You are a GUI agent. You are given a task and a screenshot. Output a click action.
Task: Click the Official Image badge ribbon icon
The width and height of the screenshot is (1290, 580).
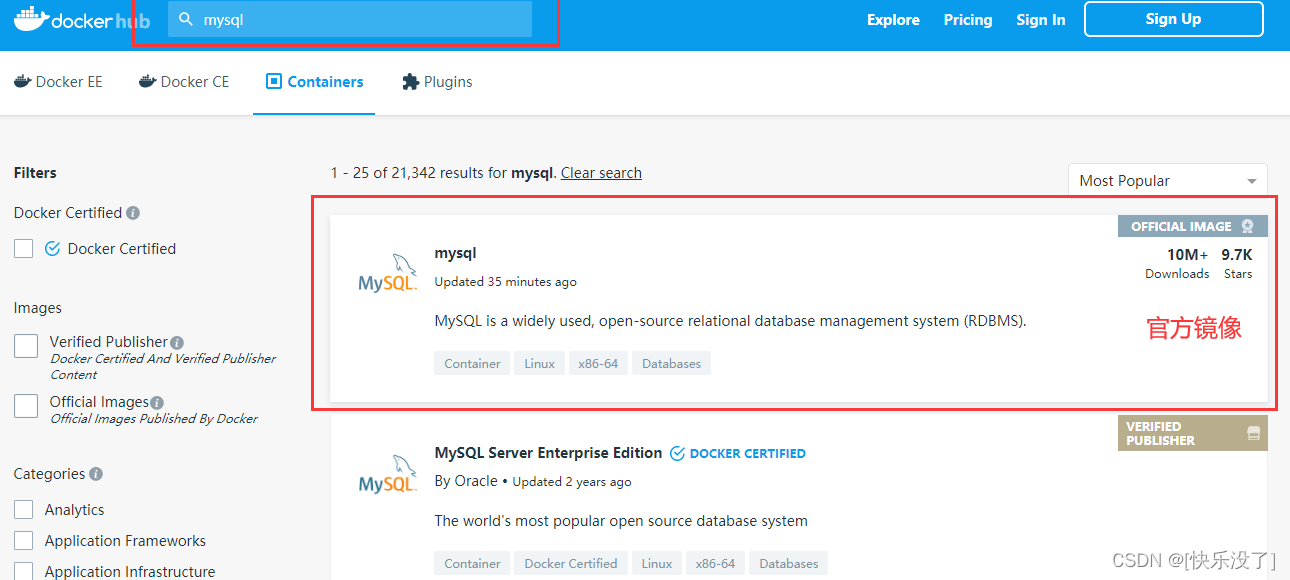(x=1247, y=226)
